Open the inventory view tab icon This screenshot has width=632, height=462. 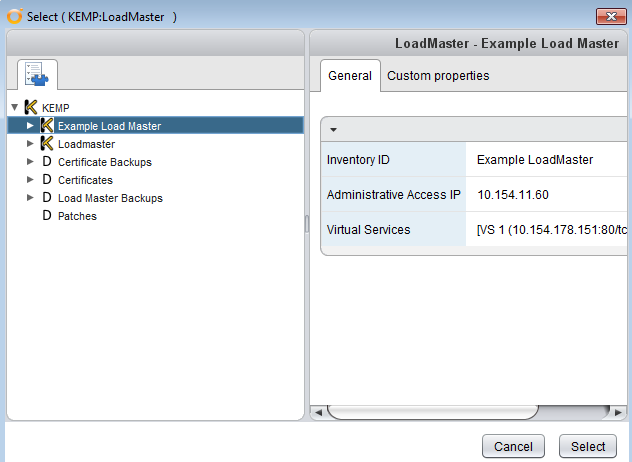tap(37, 74)
